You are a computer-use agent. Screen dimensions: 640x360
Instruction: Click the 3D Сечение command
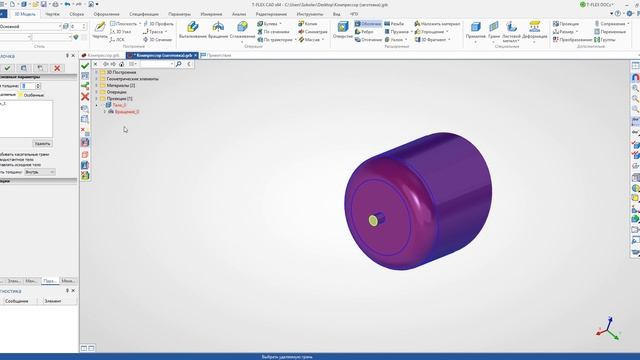[158, 40]
